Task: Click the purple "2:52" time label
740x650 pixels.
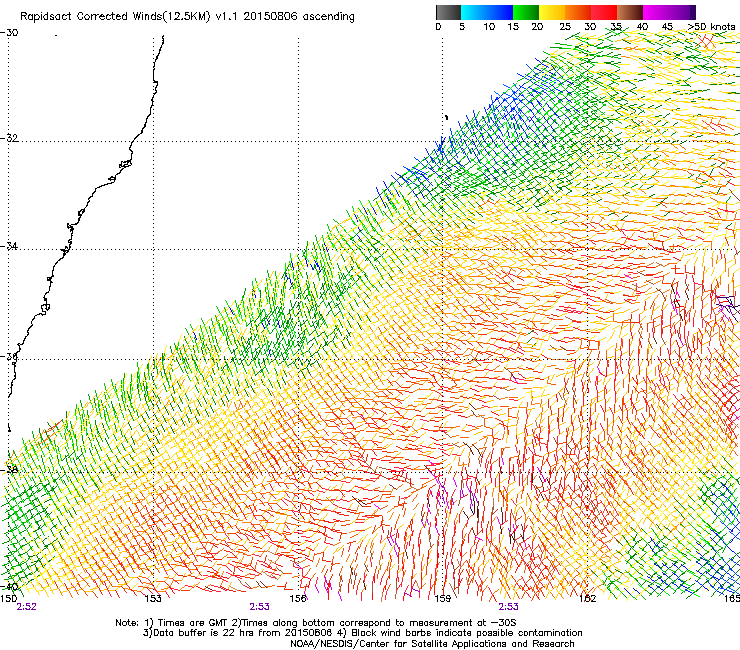Action: click(x=26, y=607)
